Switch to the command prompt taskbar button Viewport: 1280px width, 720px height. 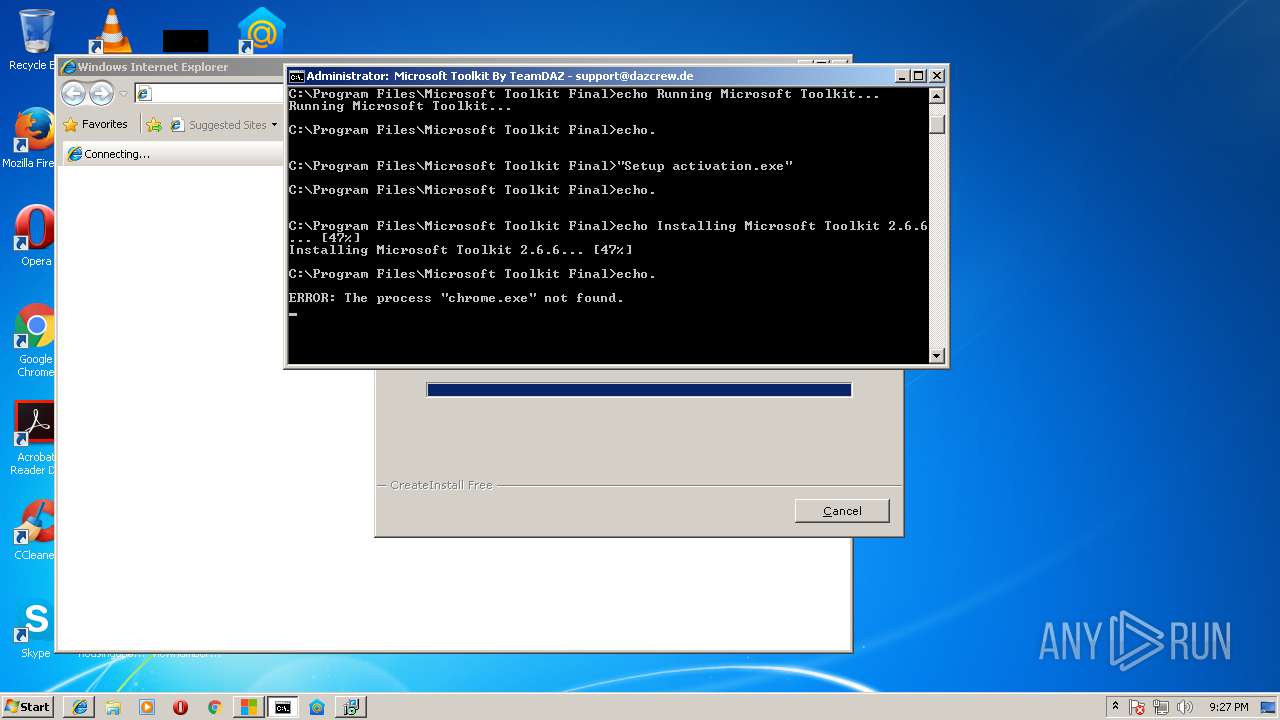click(x=283, y=707)
